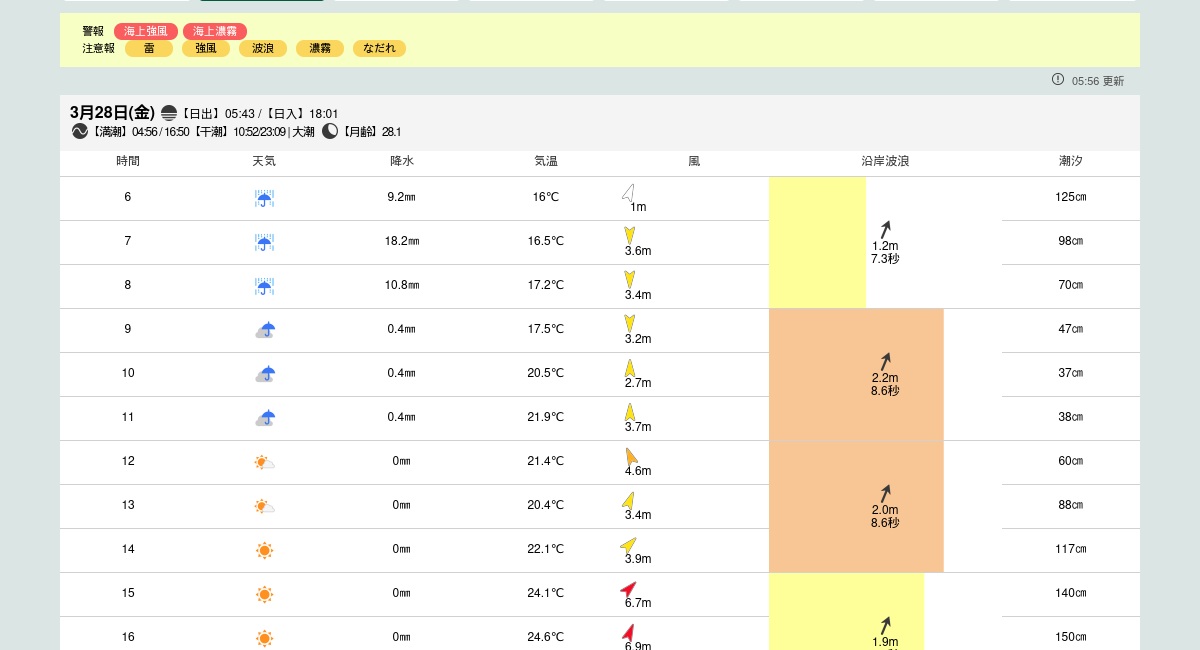Viewport: 1200px width, 650px height.
Task: Click the heavy rain icon at 6時
Action: point(264,198)
